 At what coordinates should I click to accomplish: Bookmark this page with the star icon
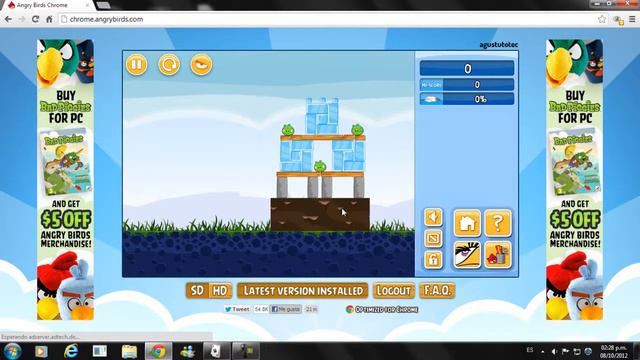(x=602, y=19)
